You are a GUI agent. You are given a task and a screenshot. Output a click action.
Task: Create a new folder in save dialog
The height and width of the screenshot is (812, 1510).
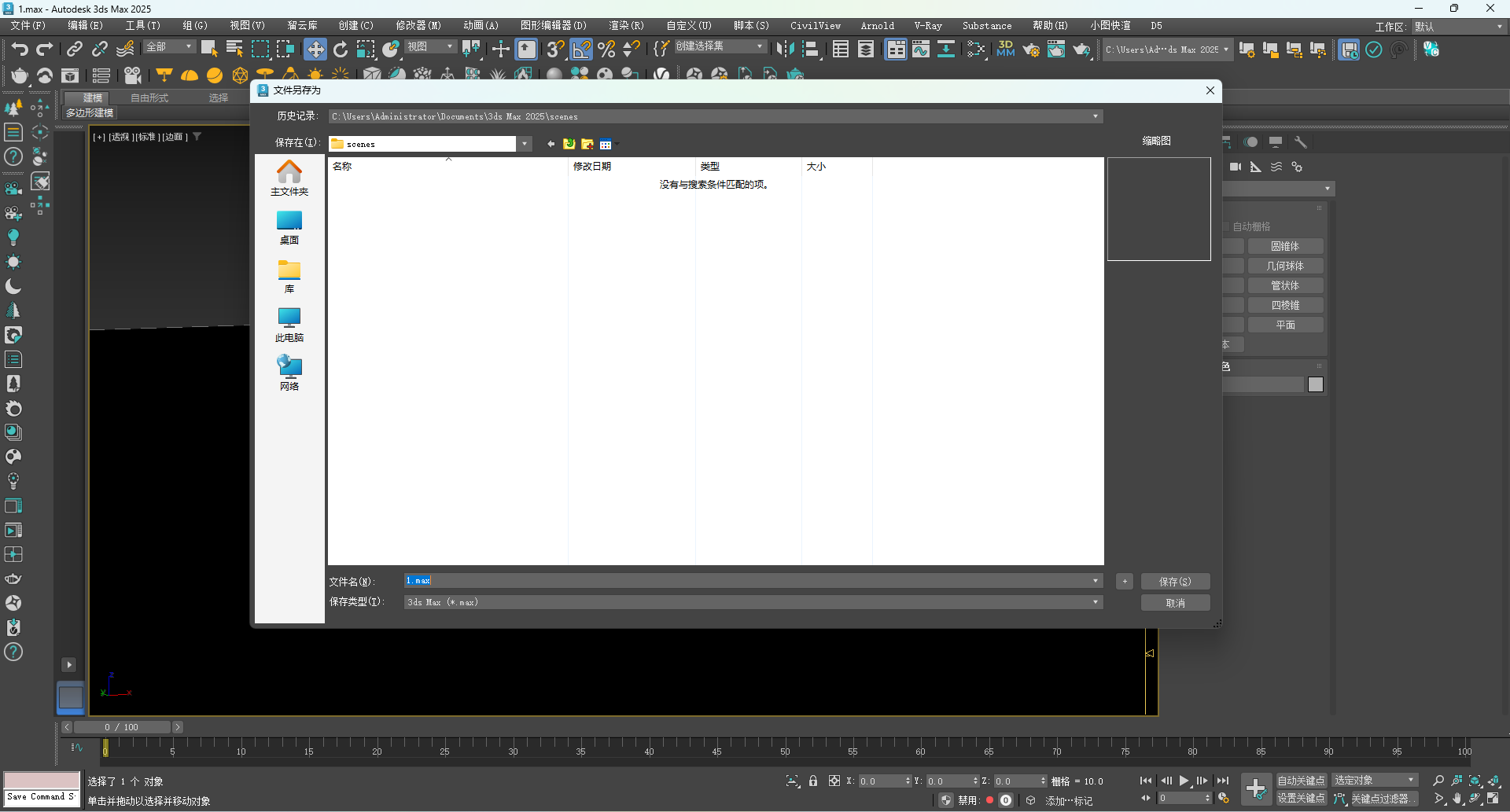coord(587,144)
